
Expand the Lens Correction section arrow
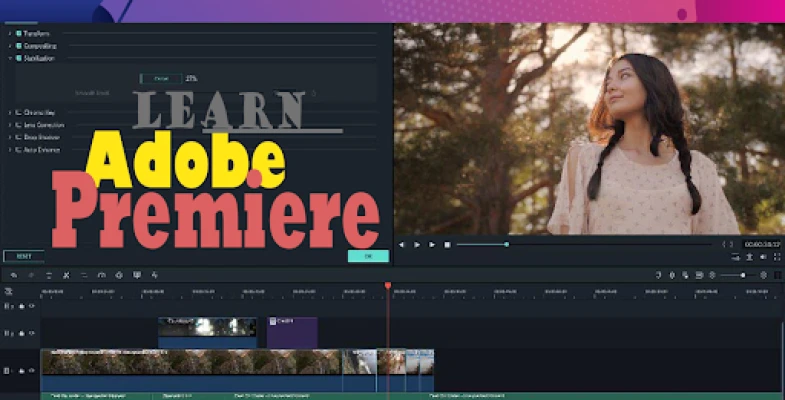coord(10,125)
